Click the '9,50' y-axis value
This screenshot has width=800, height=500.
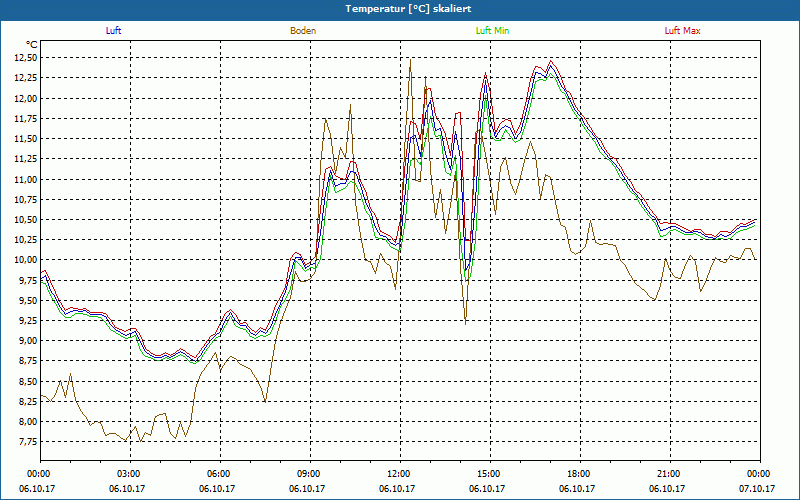(x=28, y=301)
